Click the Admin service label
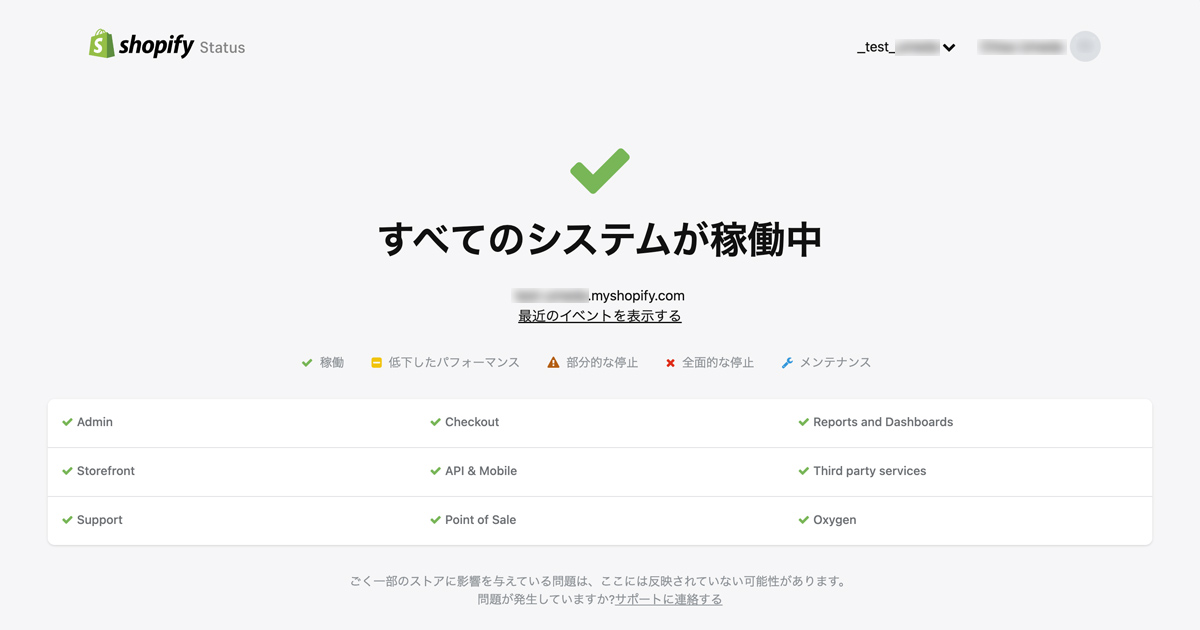 [95, 422]
